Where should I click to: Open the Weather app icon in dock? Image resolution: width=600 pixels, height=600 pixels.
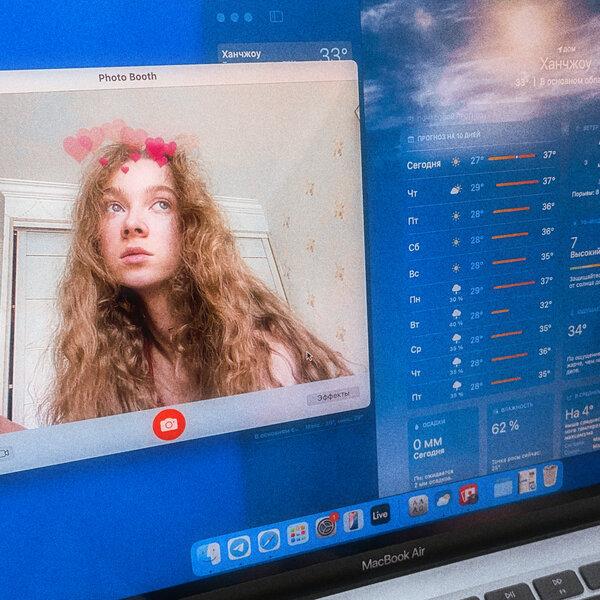click(443, 498)
